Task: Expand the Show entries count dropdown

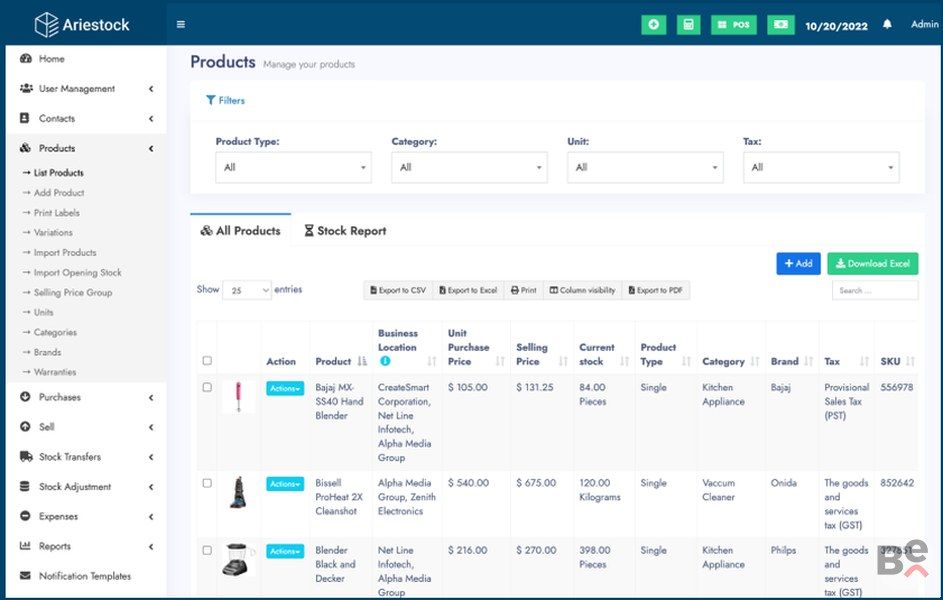Action: (247, 290)
